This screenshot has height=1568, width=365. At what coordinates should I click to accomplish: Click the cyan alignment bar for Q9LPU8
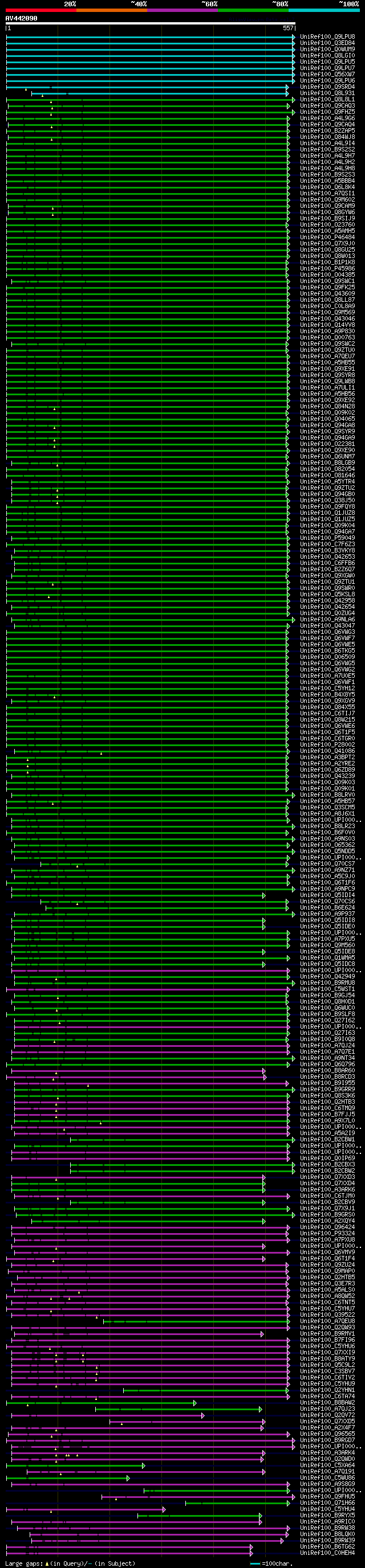pos(151,37)
